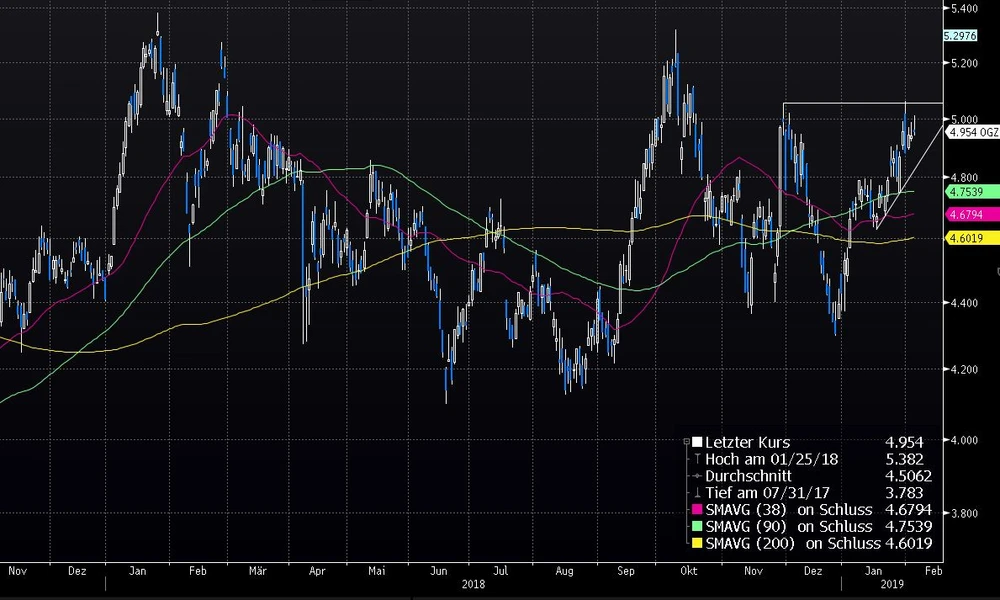Click the white Letzter Kurs legend swatch
The width and height of the screenshot is (1000, 600).
click(x=697, y=441)
